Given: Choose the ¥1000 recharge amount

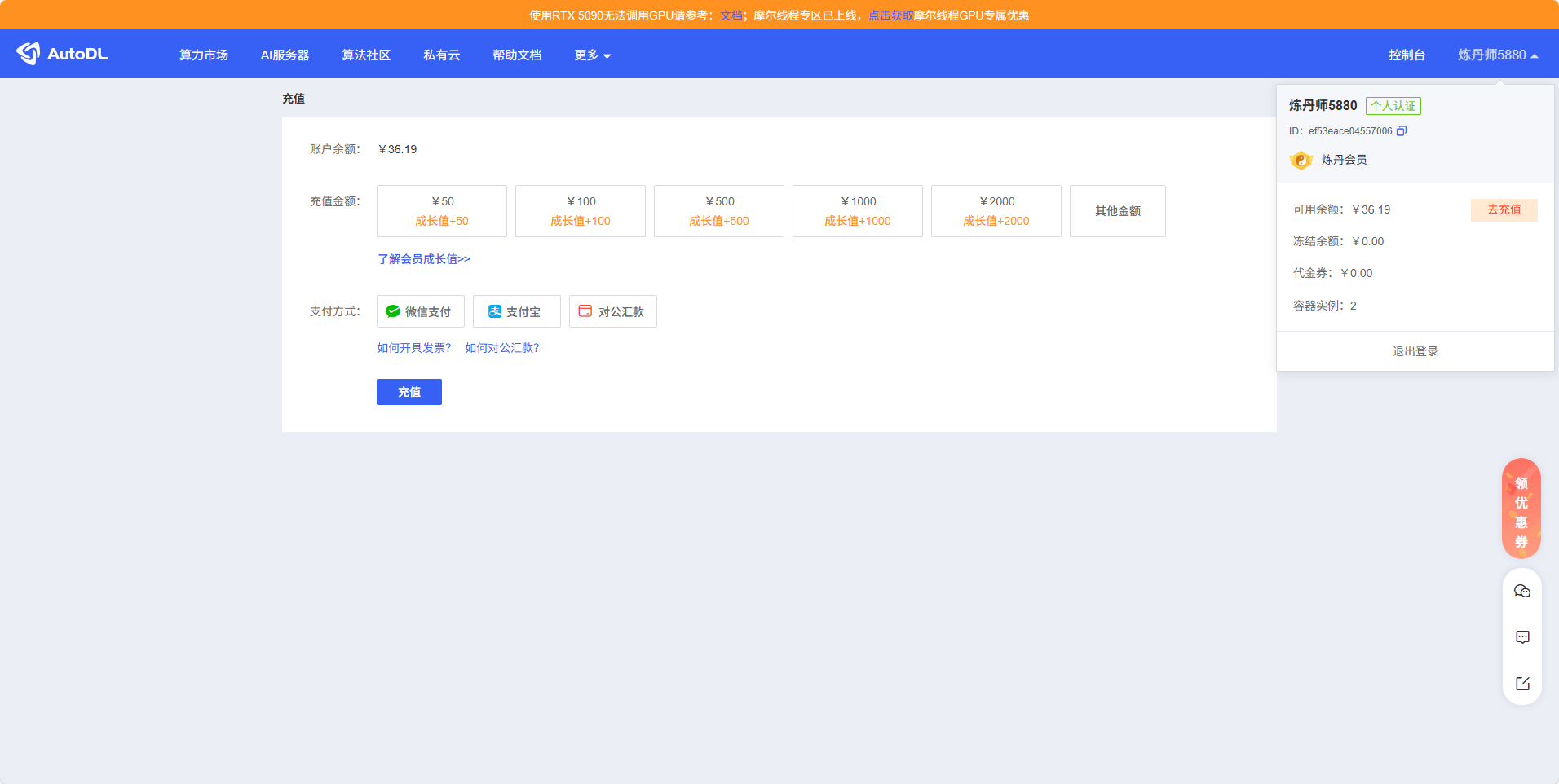Looking at the screenshot, I should 858,211.
